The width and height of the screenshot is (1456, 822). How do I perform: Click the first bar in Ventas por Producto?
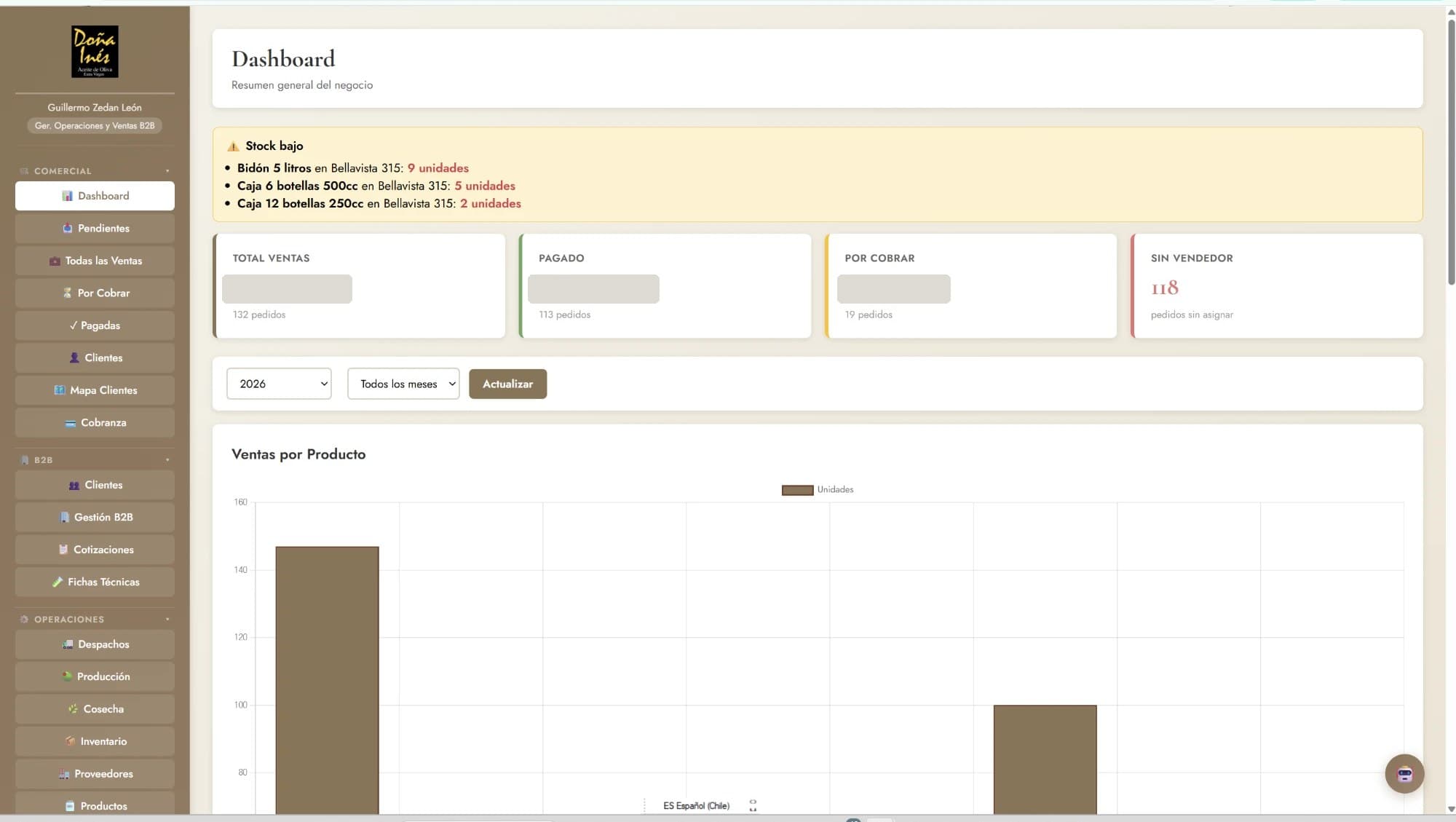[327, 680]
